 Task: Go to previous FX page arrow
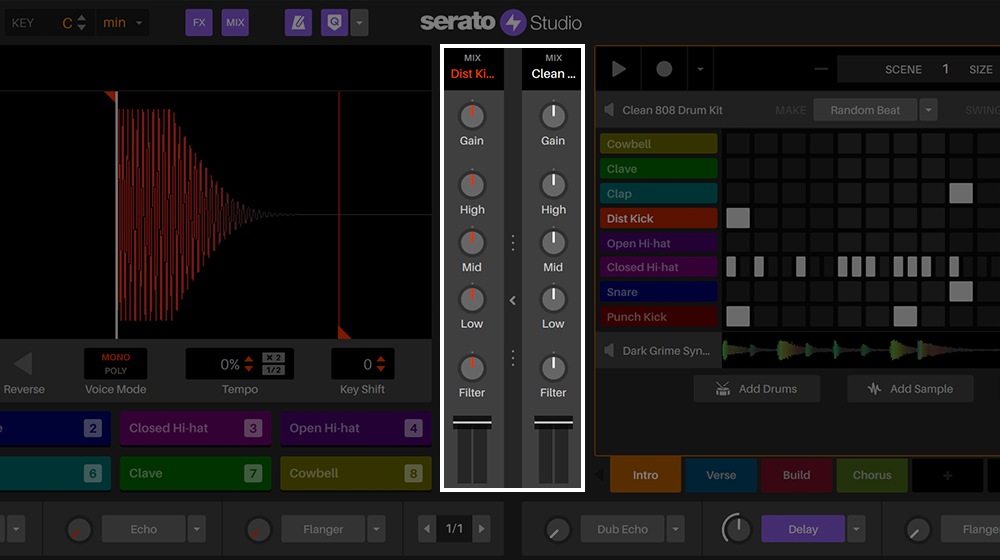tap(427, 529)
